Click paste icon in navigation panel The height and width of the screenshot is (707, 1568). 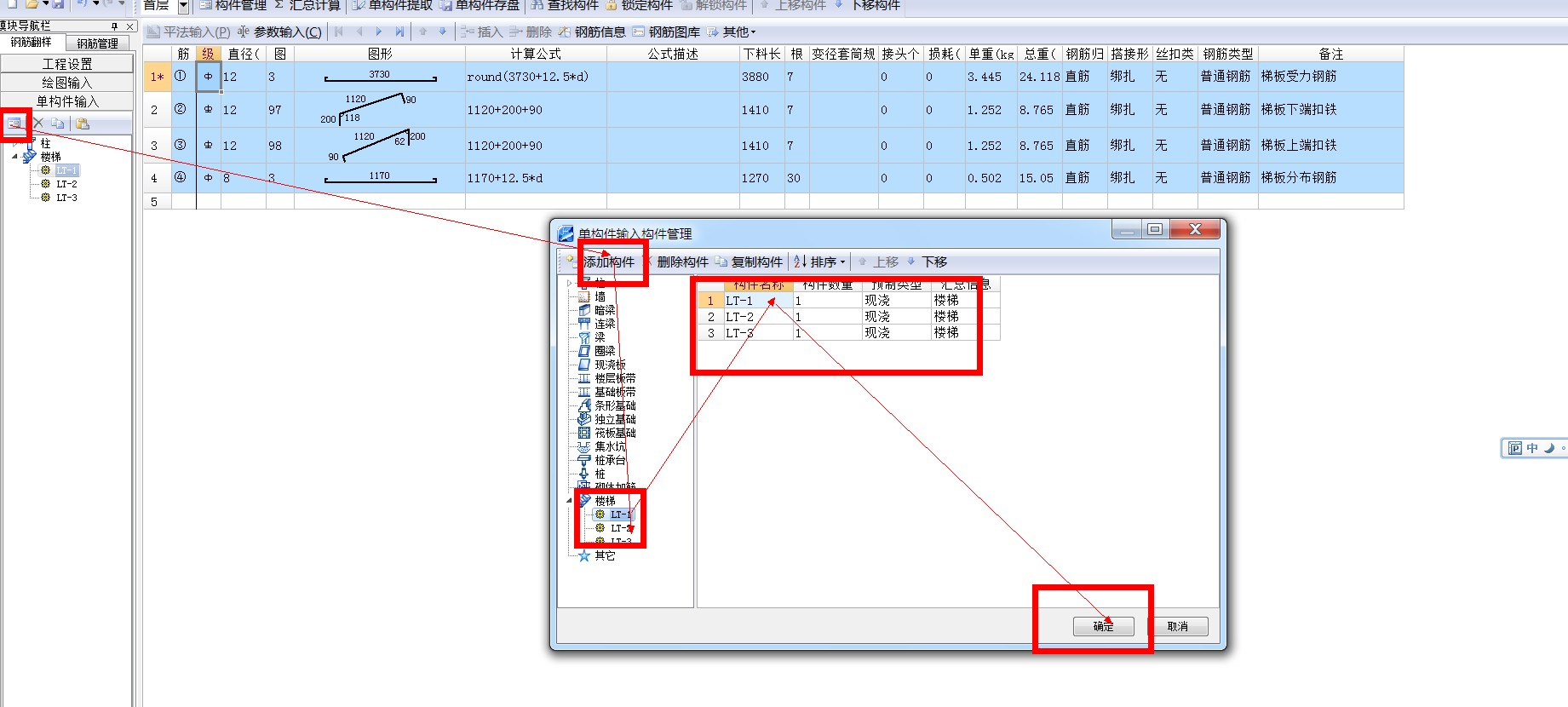click(83, 124)
